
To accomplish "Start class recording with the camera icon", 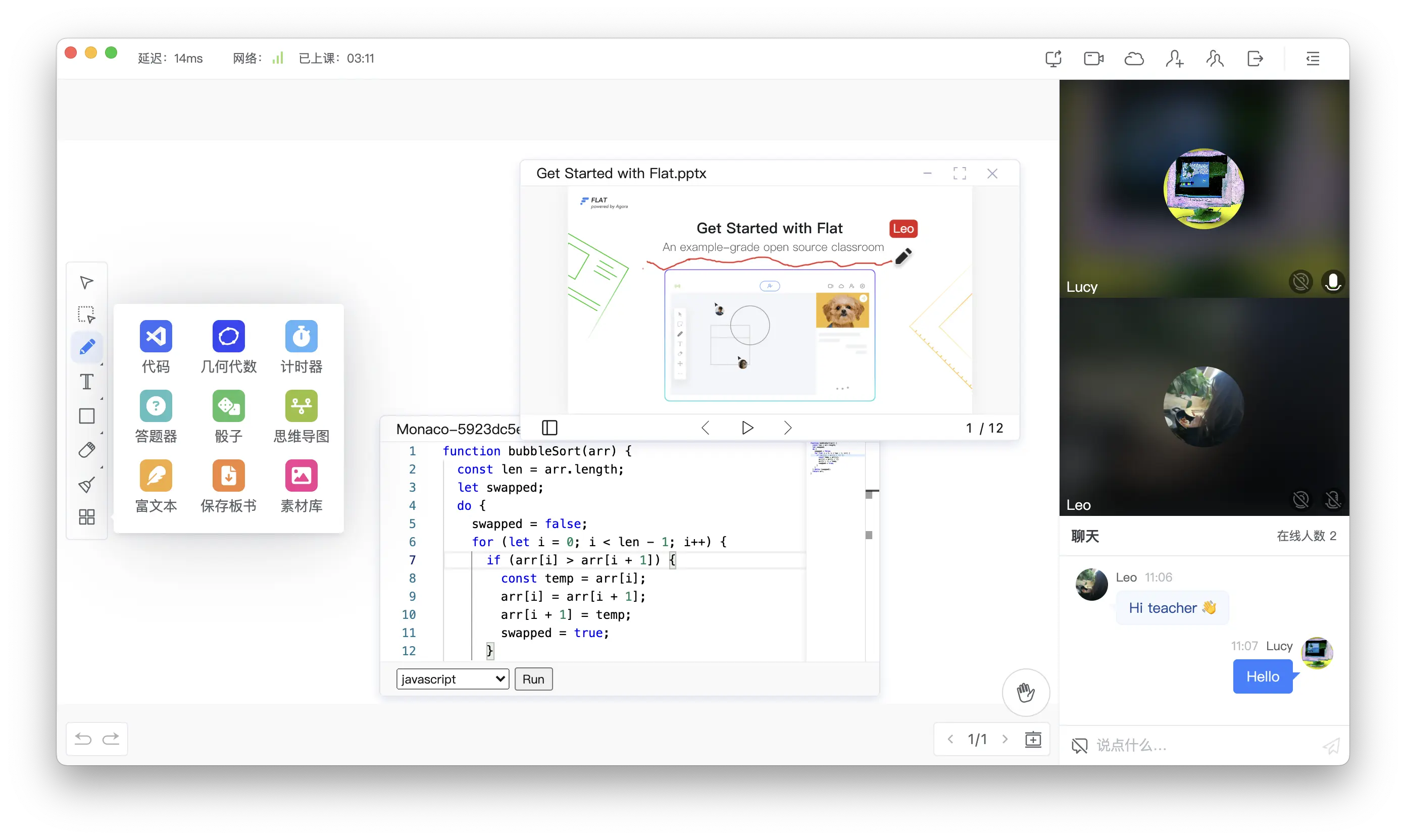I will (x=1093, y=59).
